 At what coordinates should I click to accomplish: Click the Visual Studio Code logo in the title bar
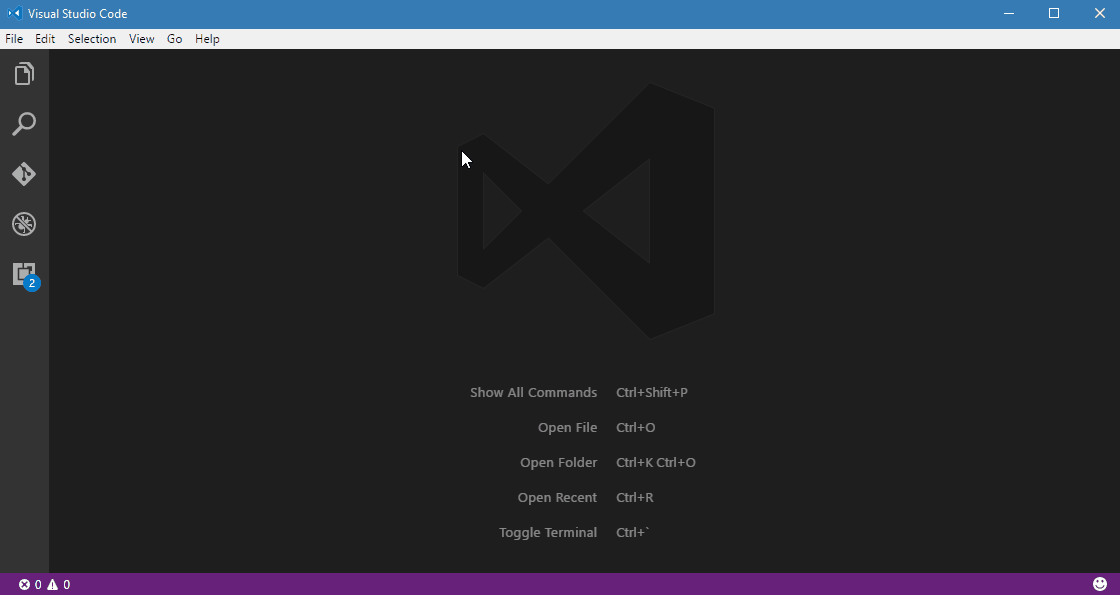[x=15, y=13]
